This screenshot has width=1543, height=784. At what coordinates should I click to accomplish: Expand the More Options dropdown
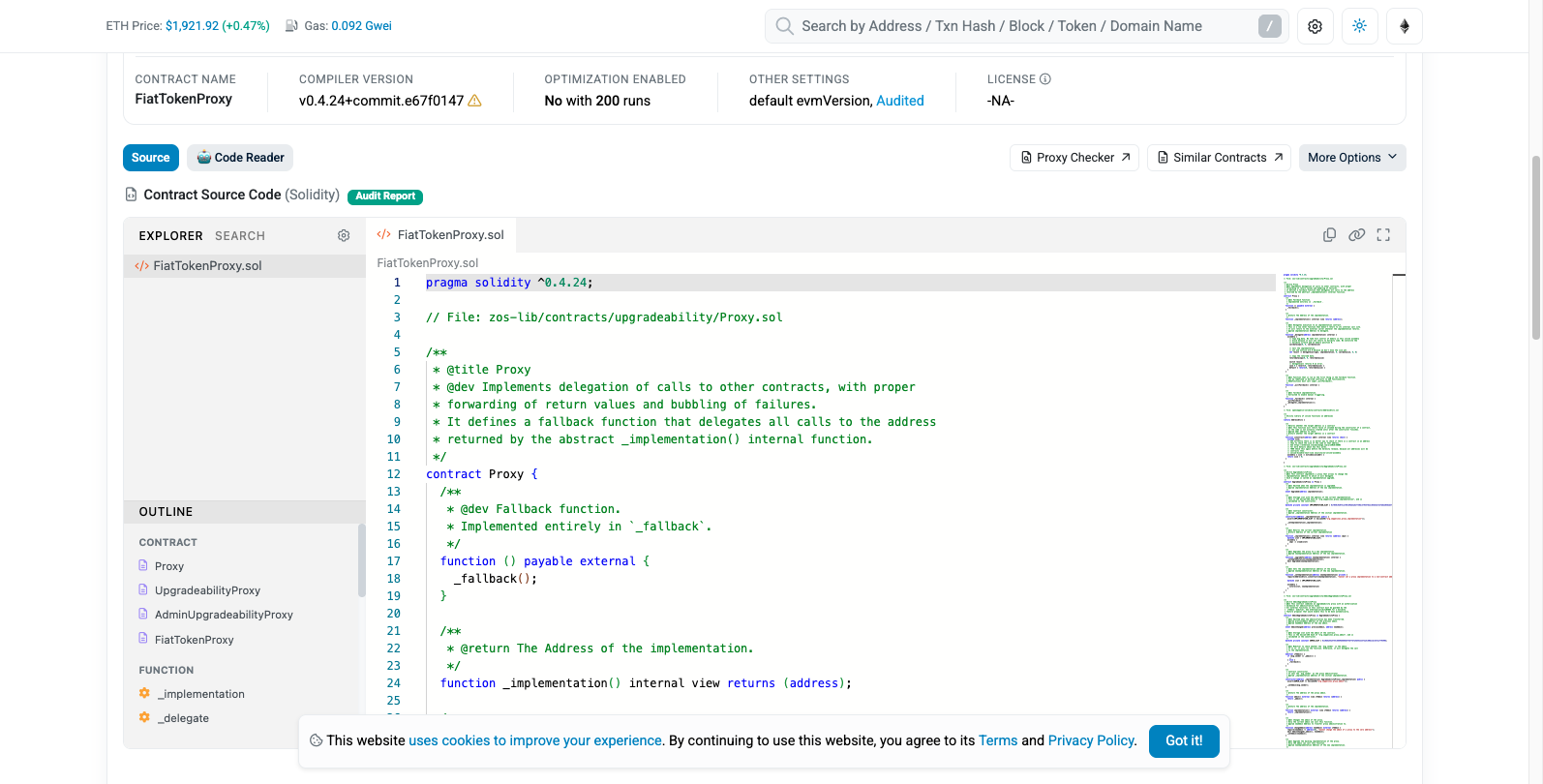point(1352,158)
